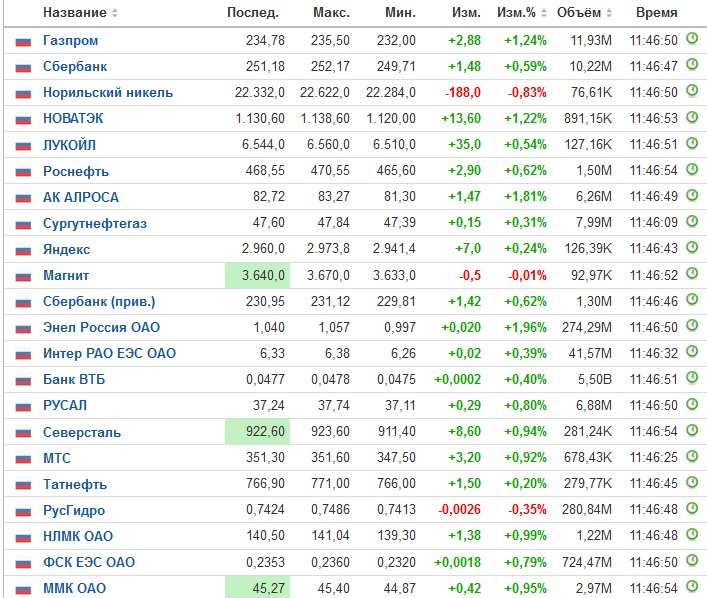Click the Послед. column header
This screenshot has width=707, height=598.
253,13
